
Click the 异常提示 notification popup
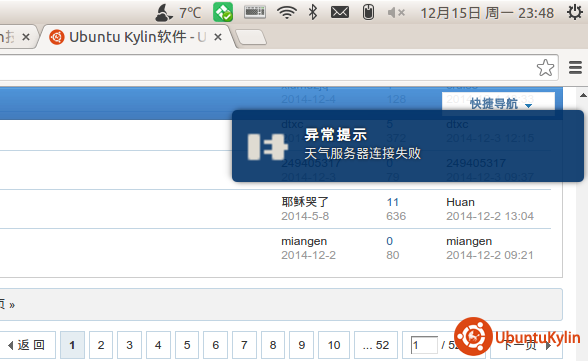pos(408,146)
